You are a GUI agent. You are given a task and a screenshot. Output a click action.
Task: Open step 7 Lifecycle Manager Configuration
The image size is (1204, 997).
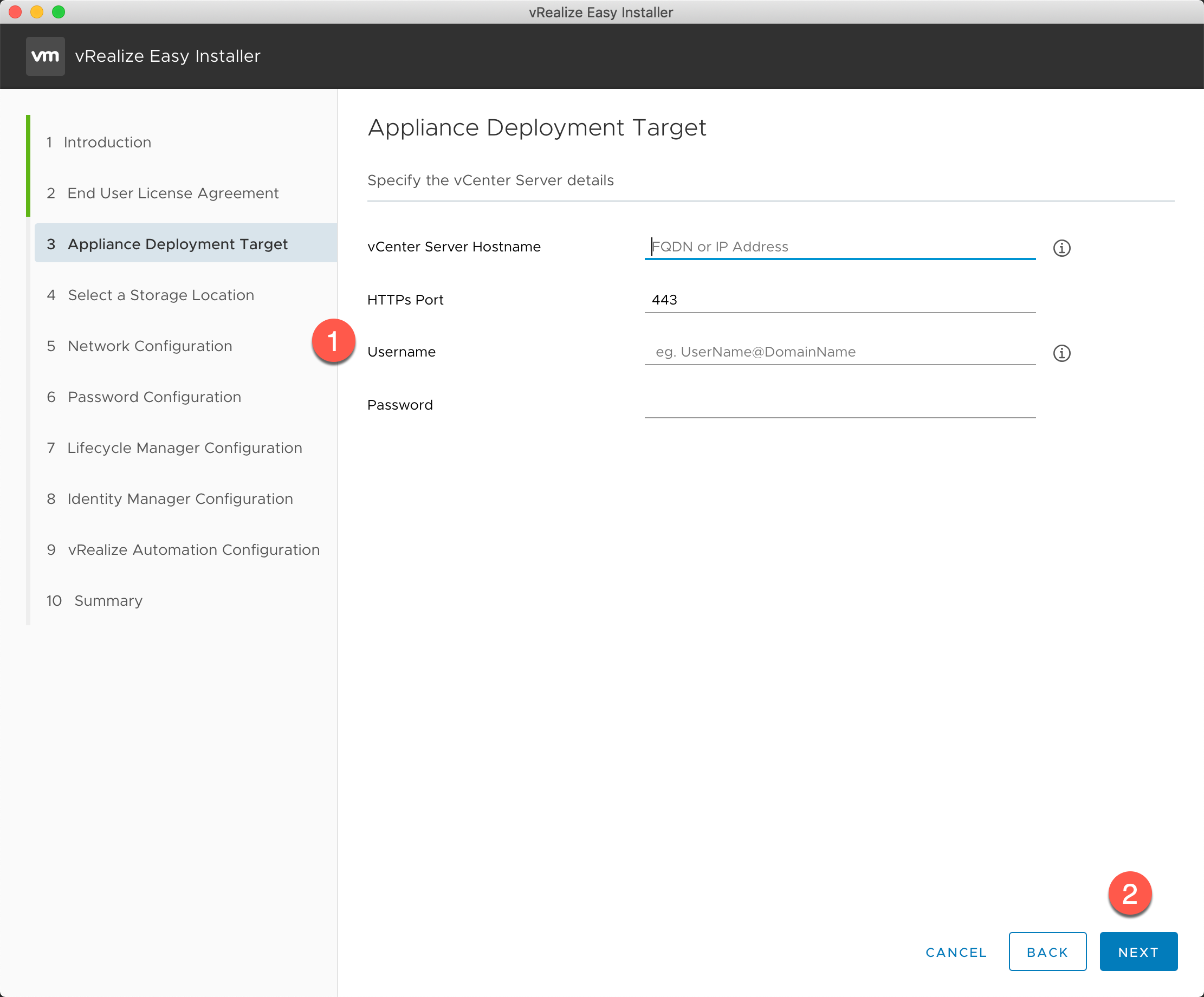(174, 448)
